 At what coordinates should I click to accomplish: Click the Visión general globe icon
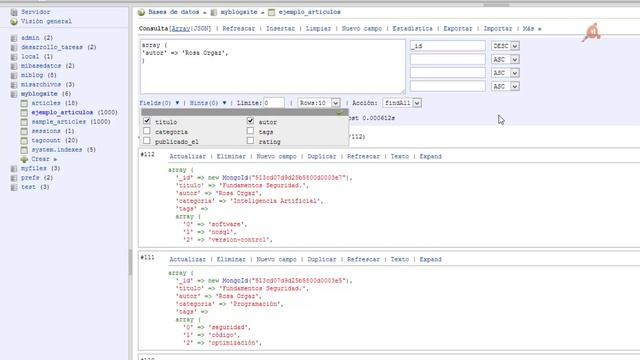coord(14,21)
